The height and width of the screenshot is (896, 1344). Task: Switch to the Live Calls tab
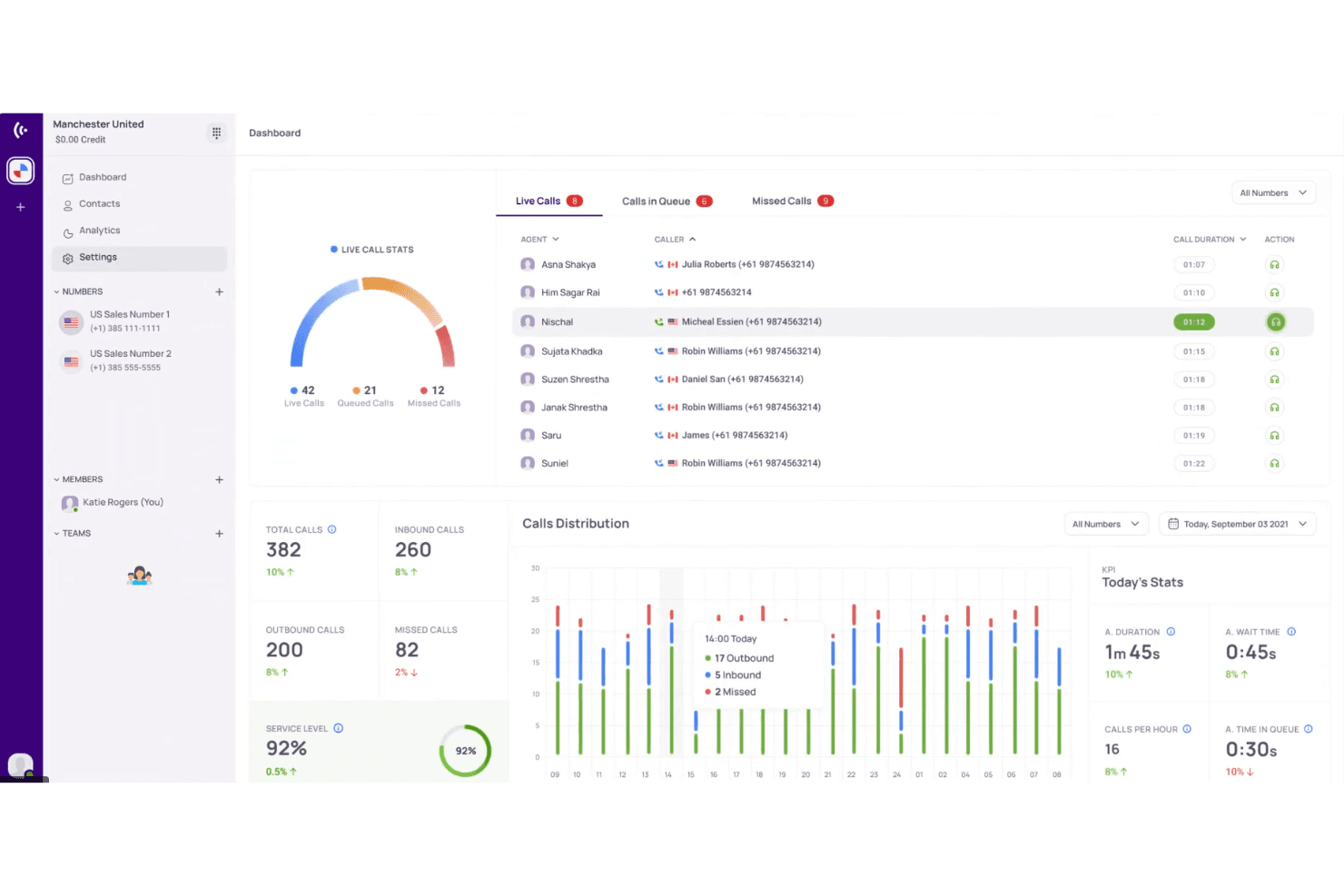pos(548,202)
